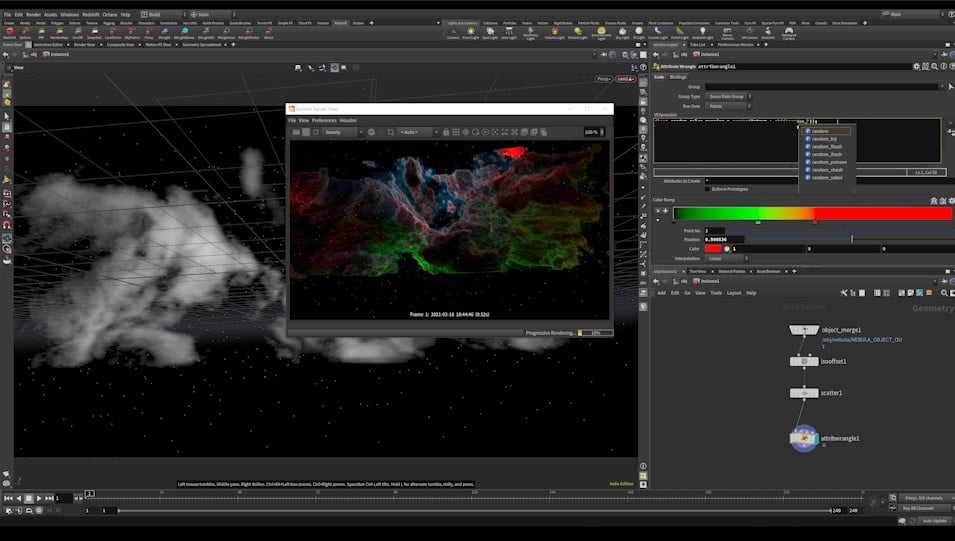Click the remove ramp point x button
The height and width of the screenshot is (541, 955).
coord(658,211)
